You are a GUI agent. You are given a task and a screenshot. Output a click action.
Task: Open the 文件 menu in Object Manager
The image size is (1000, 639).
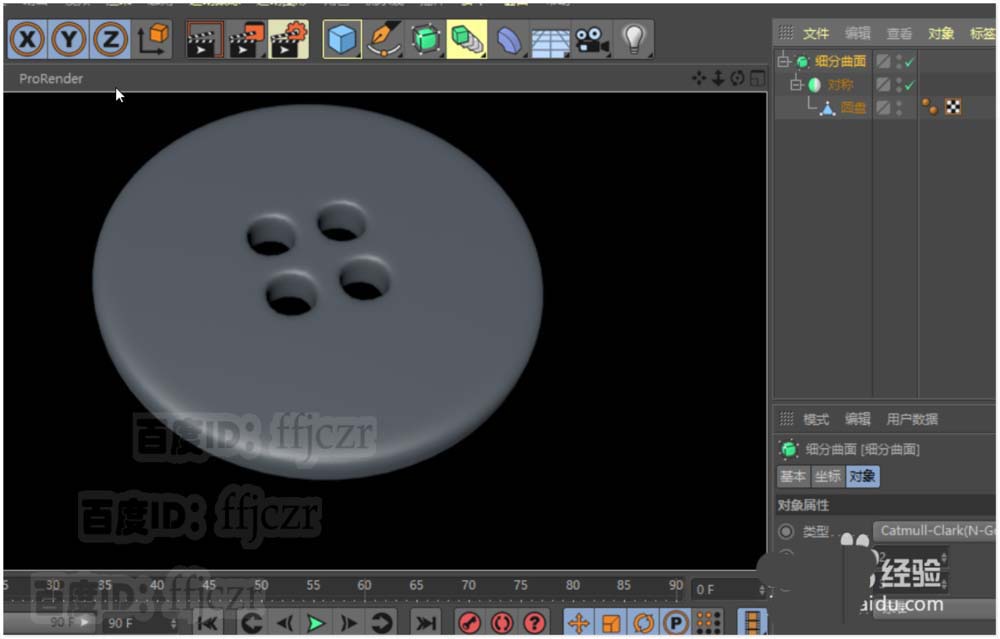coord(816,33)
